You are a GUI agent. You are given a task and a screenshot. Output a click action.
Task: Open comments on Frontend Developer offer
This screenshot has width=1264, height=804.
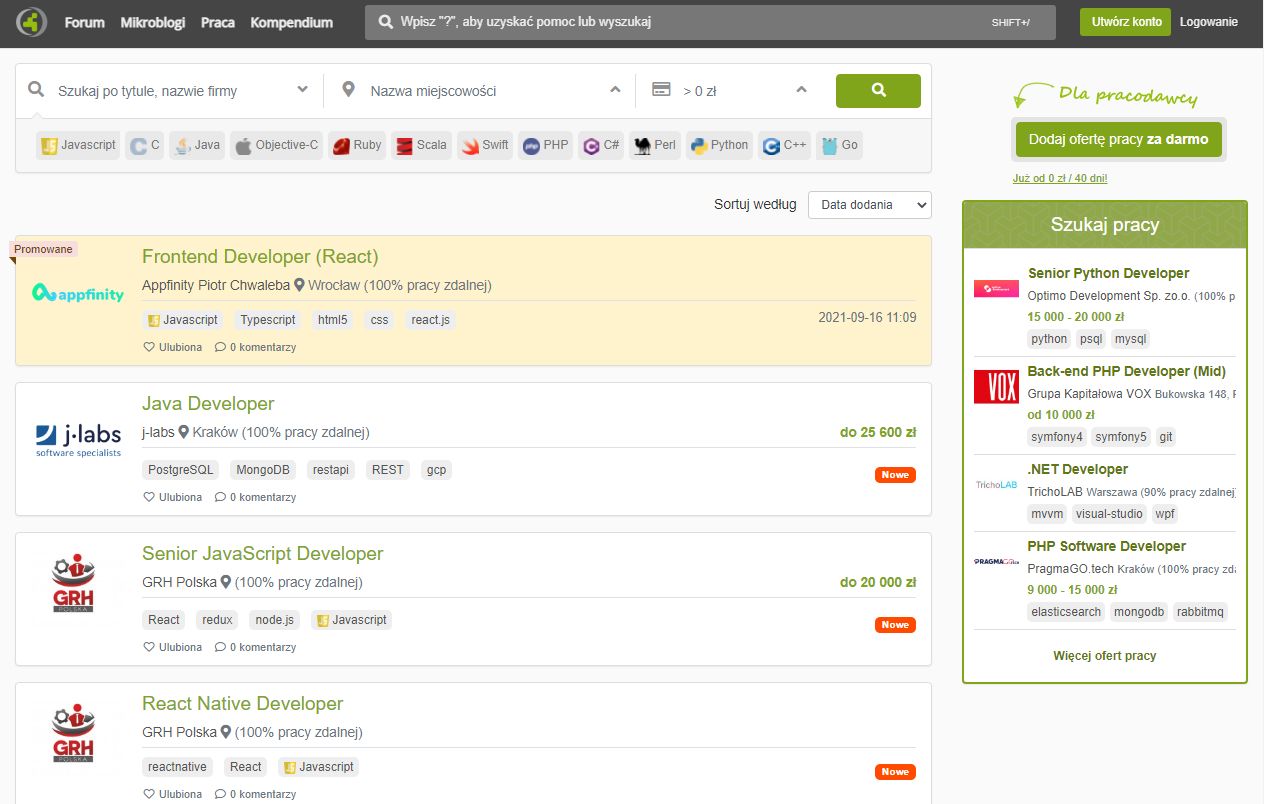pos(256,347)
